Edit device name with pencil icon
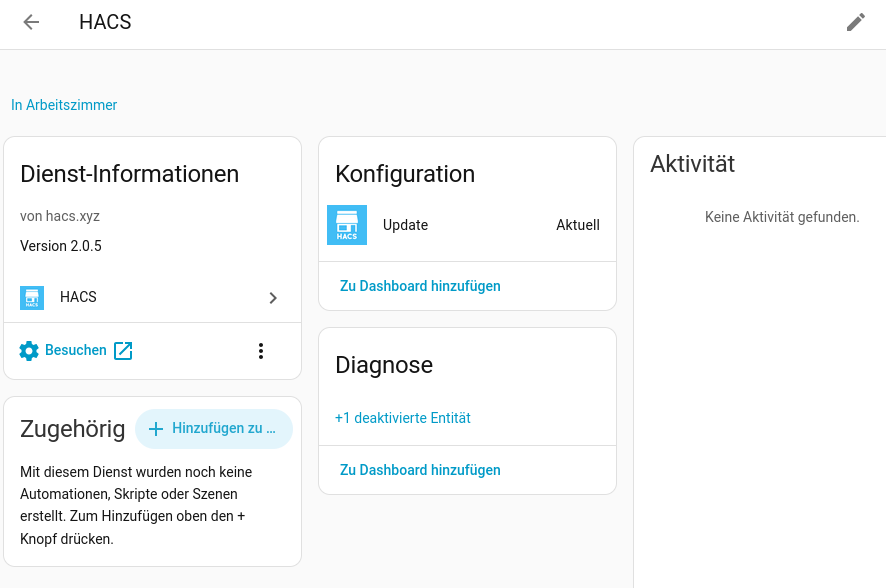Screen dimensions: 886x588 (x=855, y=22)
